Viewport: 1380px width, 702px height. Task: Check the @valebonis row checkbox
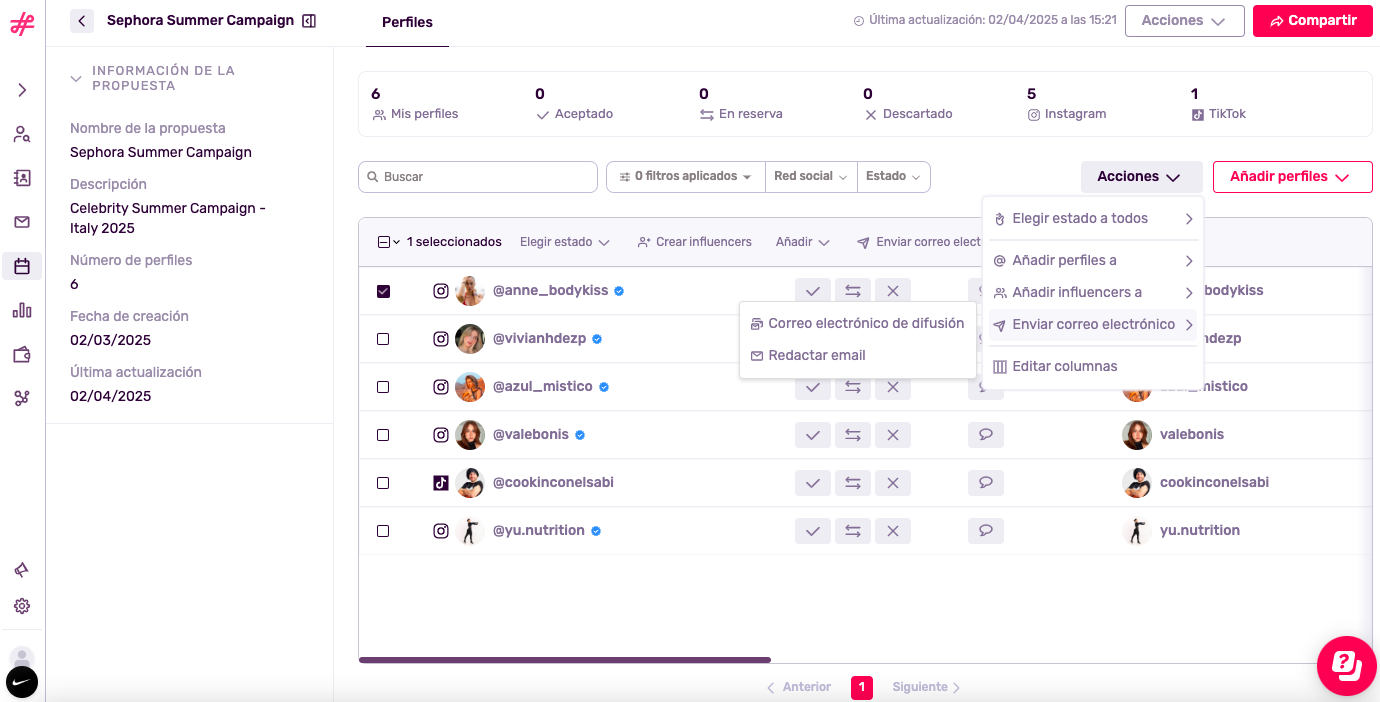(383, 435)
